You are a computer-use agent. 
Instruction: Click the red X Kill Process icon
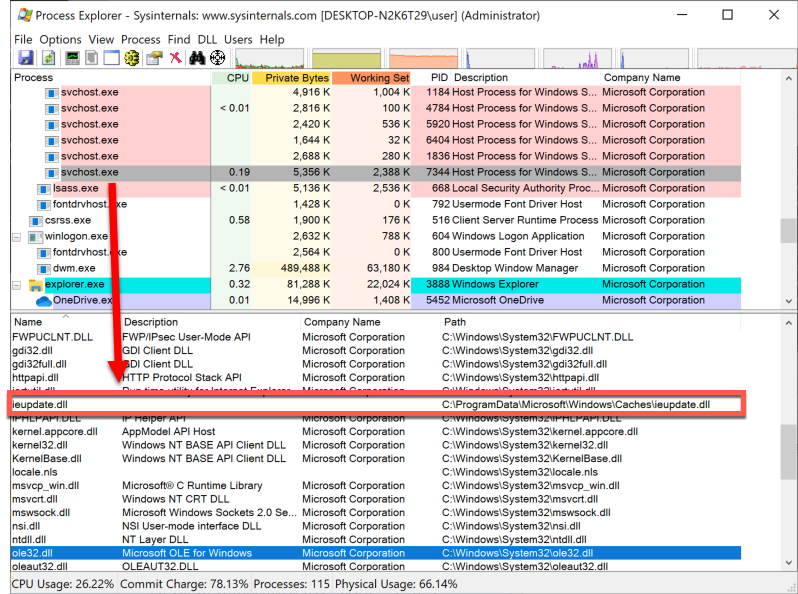coord(175,58)
